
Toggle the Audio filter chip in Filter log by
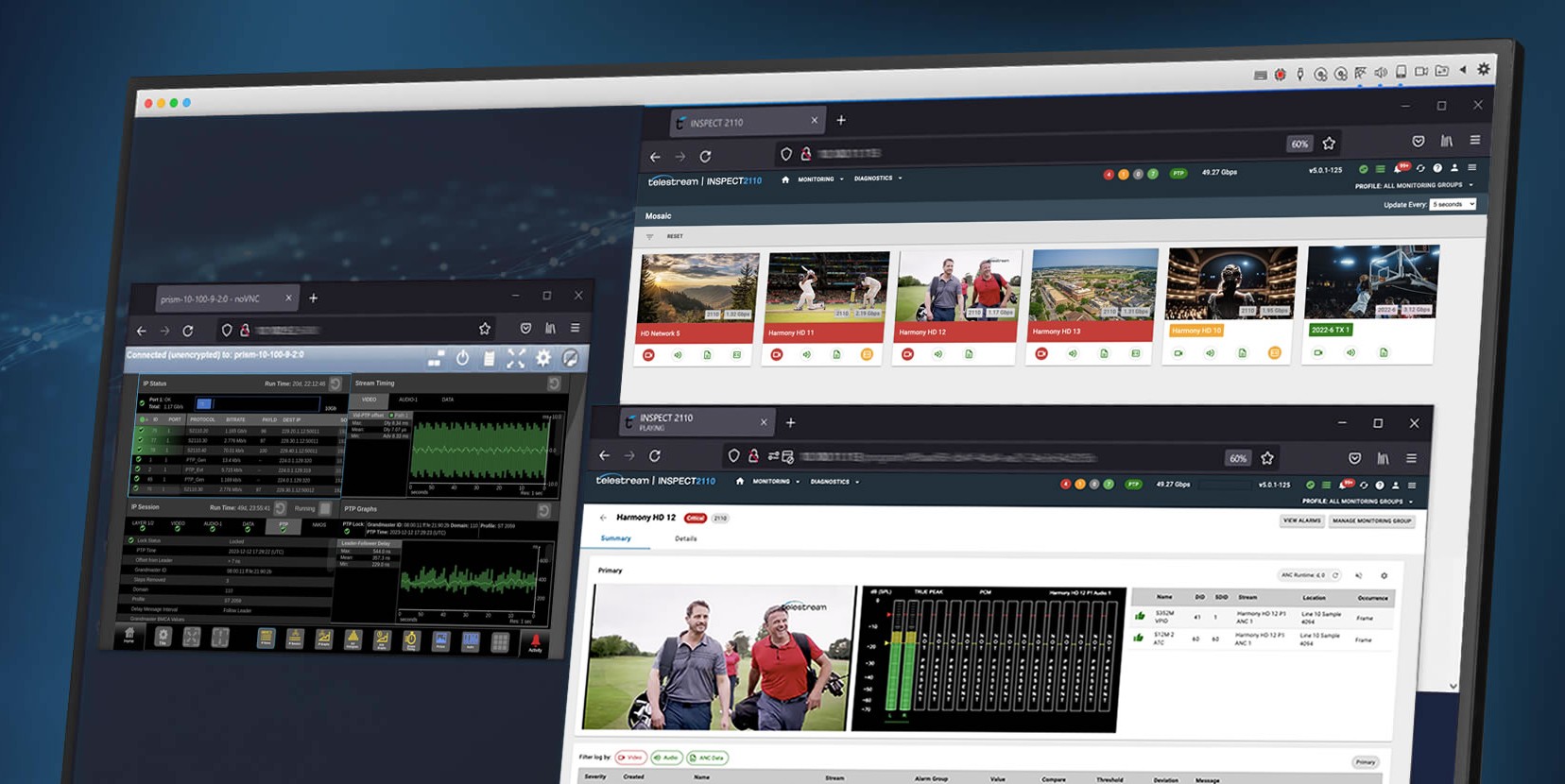pos(666,758)
